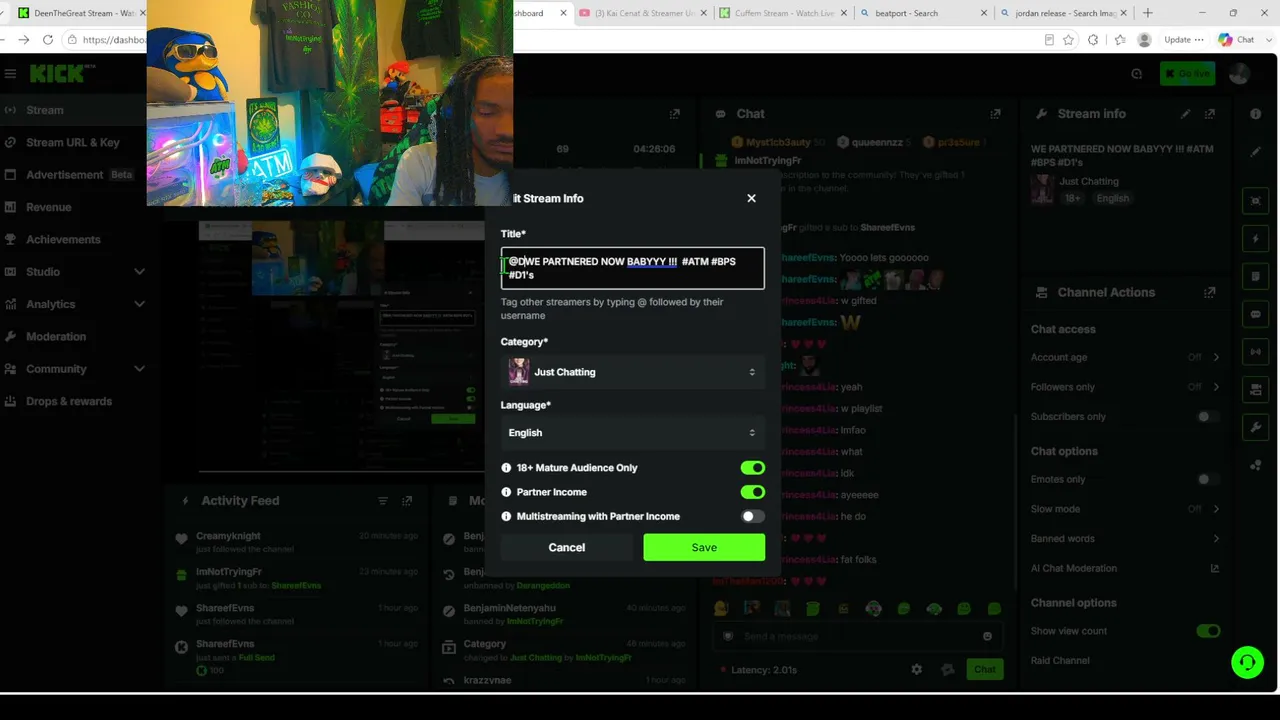The width and height of the screenshot is (1280, 720).
Task: Edit stream info with pencil icon
Action: 1186,114
